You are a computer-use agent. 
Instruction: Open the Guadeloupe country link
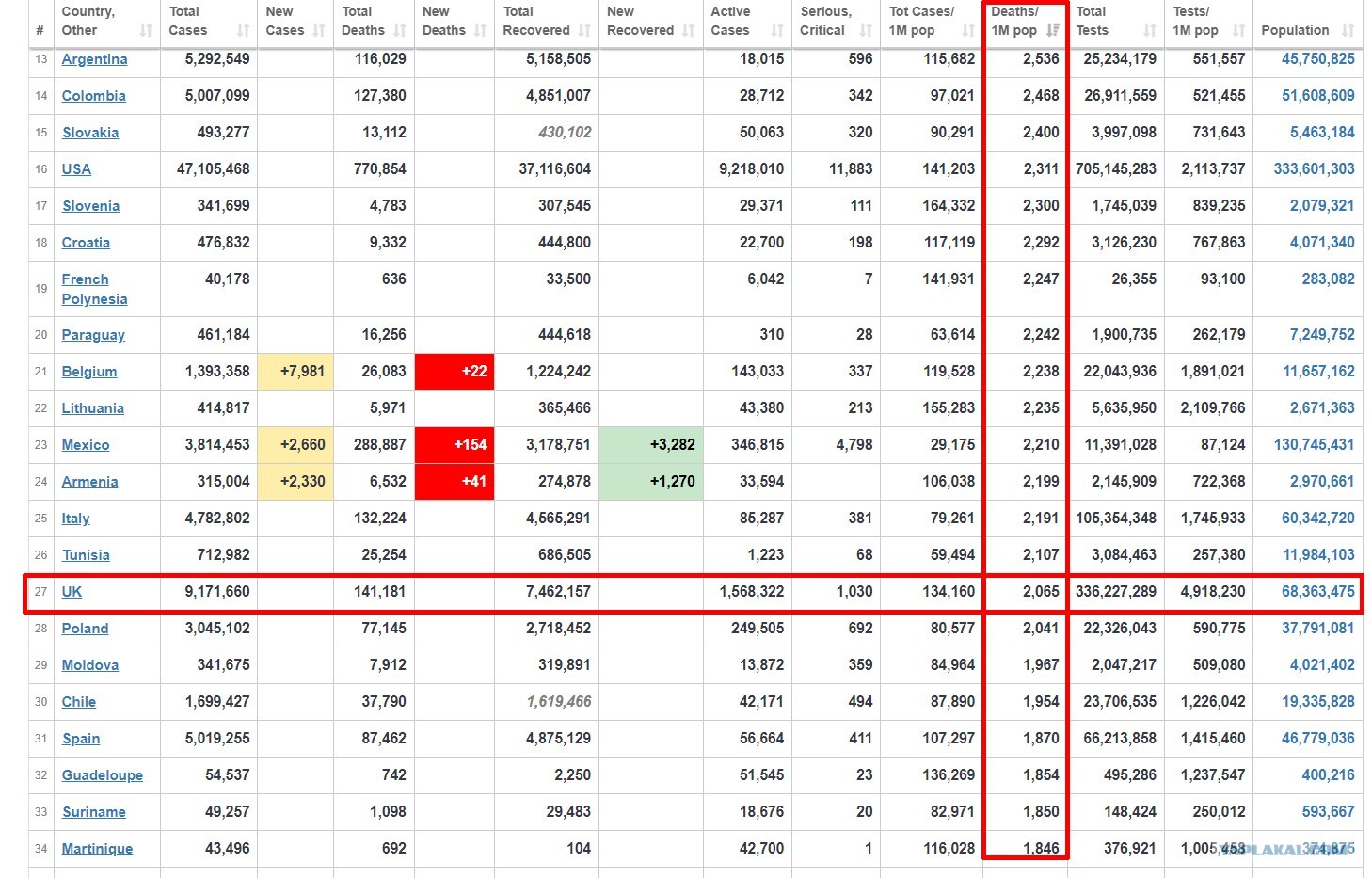pyautogui.click(x=103, y=775)
